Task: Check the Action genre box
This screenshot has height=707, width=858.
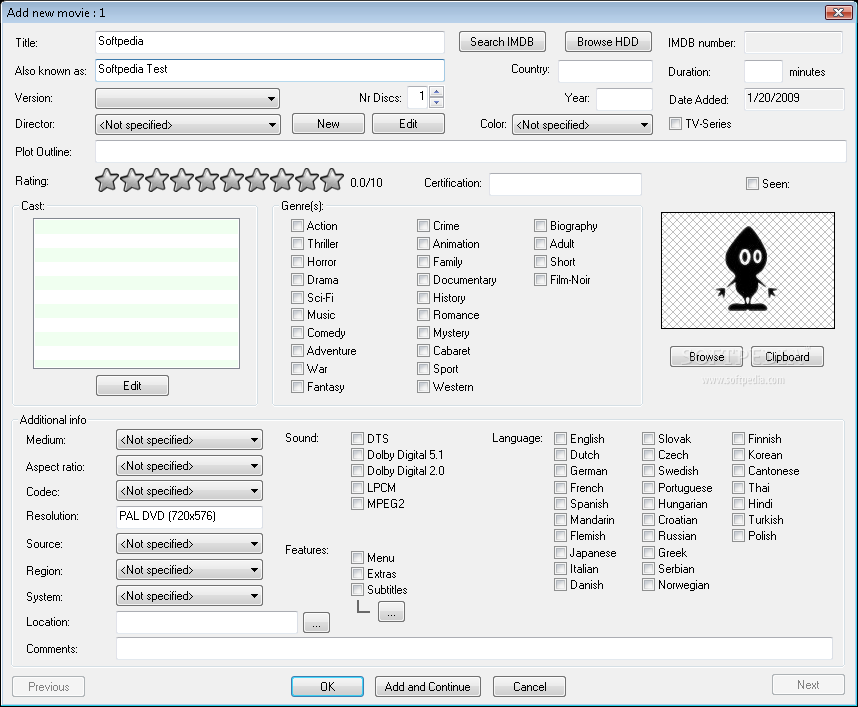Action: (x=297, y=225)
